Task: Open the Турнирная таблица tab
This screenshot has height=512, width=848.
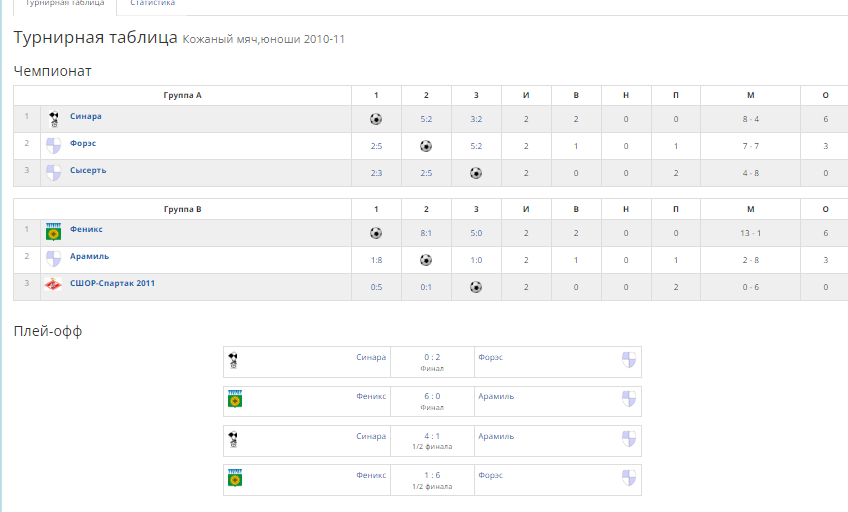Action: click(65, 4)
